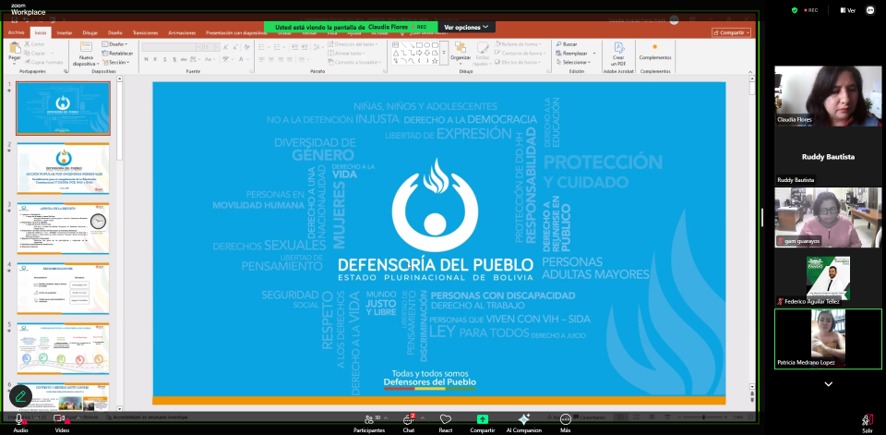
Task: Click the green encryption shield icon
Action: (794, 10)
